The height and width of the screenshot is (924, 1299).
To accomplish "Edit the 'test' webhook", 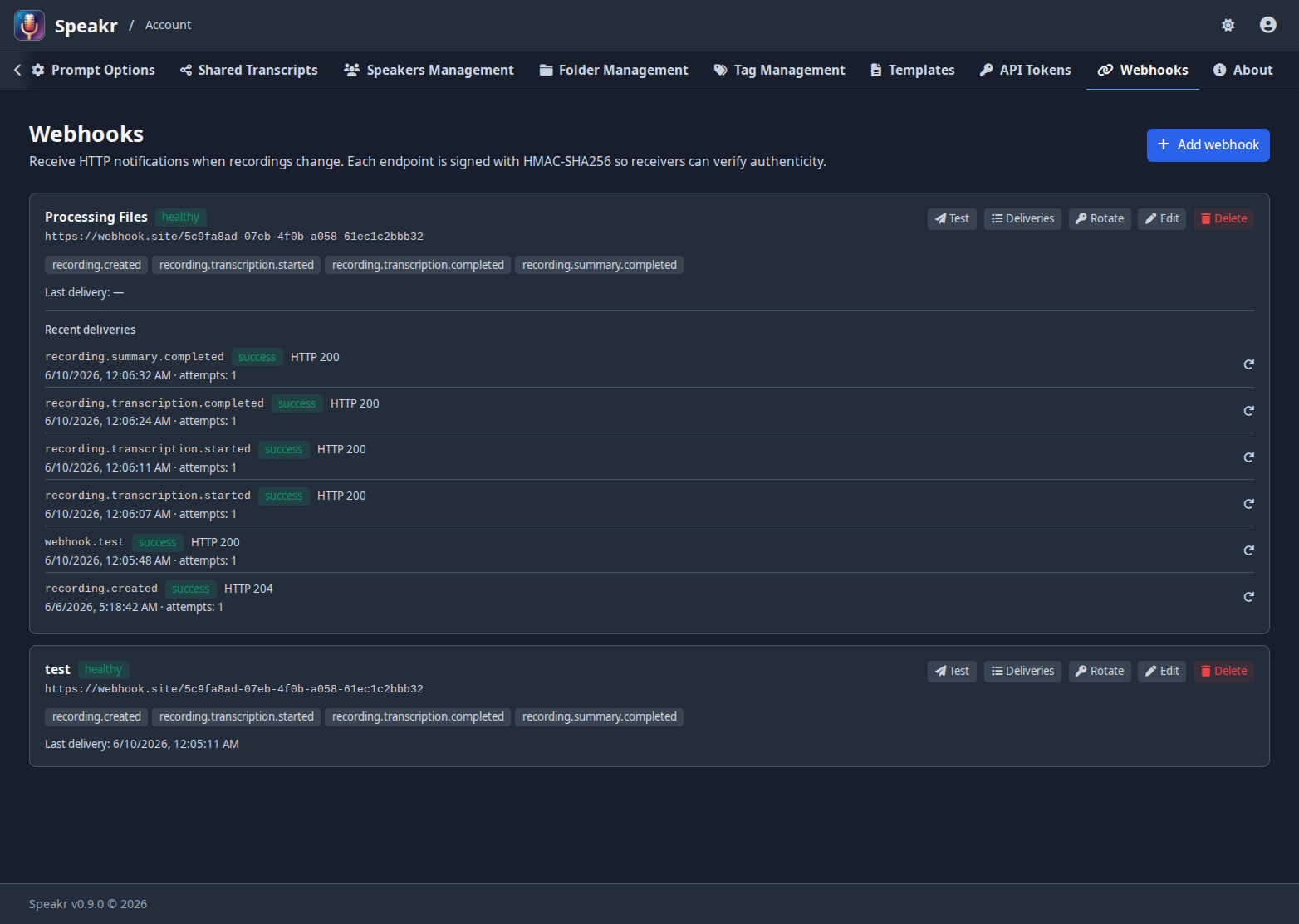I will 1162,671.
